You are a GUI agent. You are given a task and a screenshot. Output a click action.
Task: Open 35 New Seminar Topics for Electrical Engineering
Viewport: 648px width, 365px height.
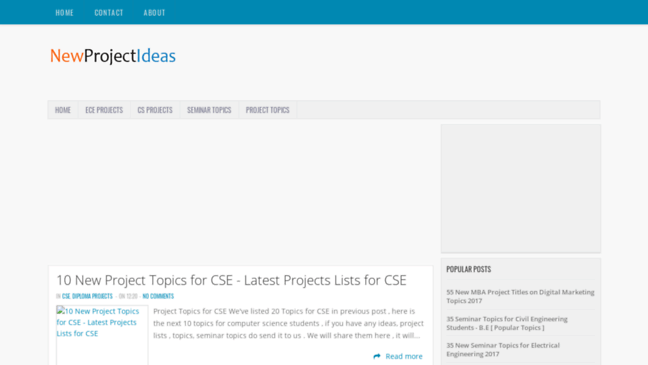pos(503,350)
